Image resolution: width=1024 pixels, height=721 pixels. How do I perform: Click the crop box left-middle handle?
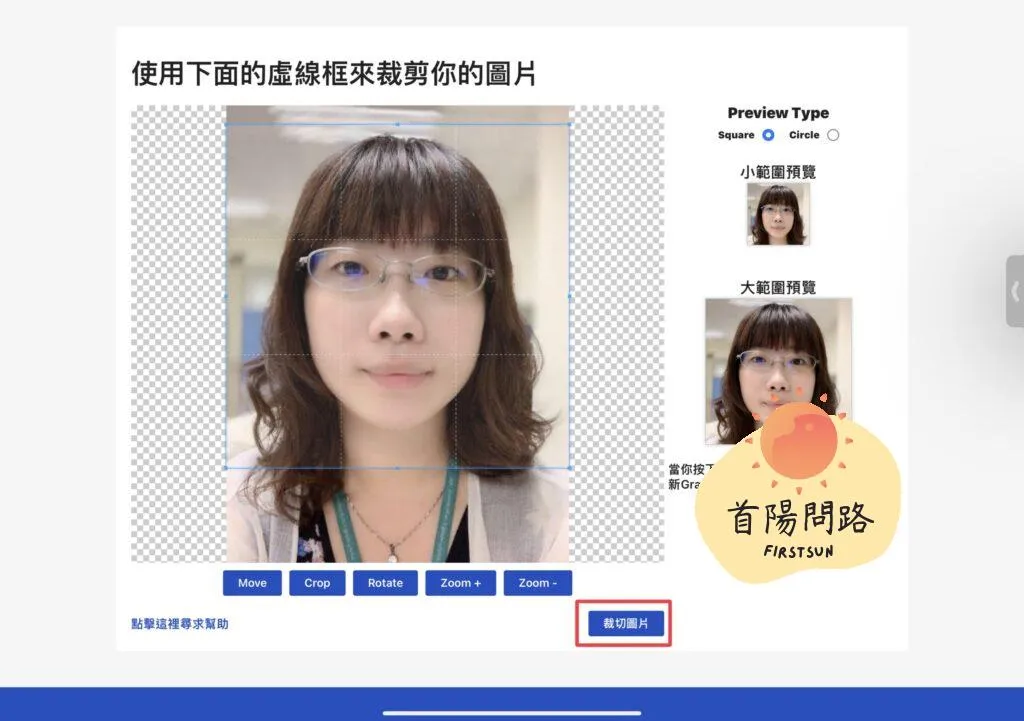pos(226,296)
